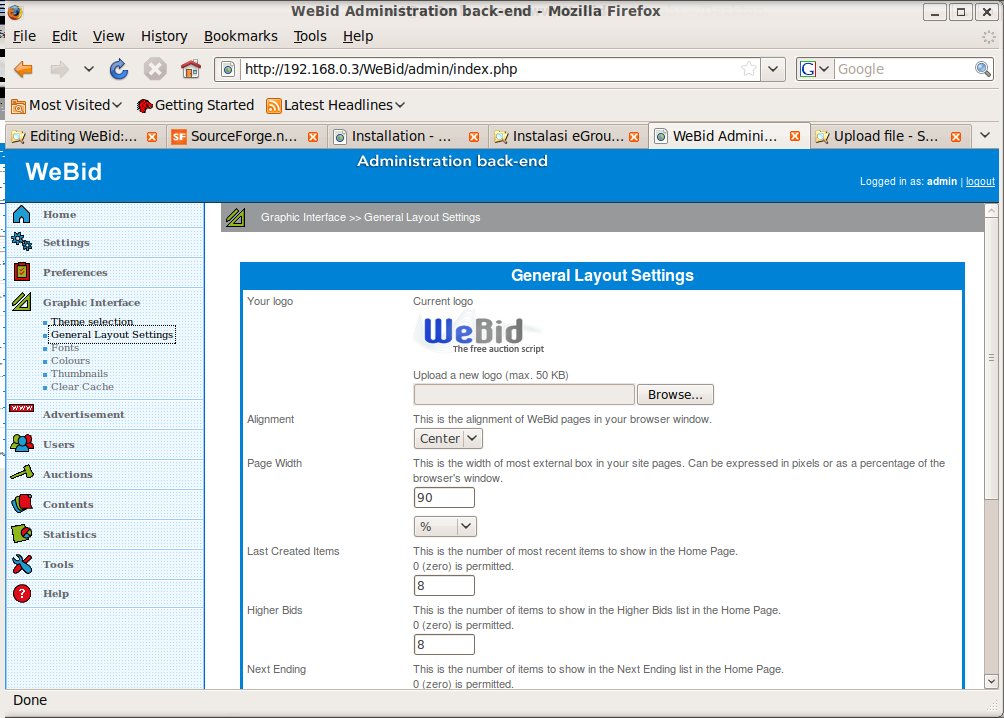Open Getting Started bookmark
The height and width of the screenshot is (718, 1004).
click(x=195, y=105)
